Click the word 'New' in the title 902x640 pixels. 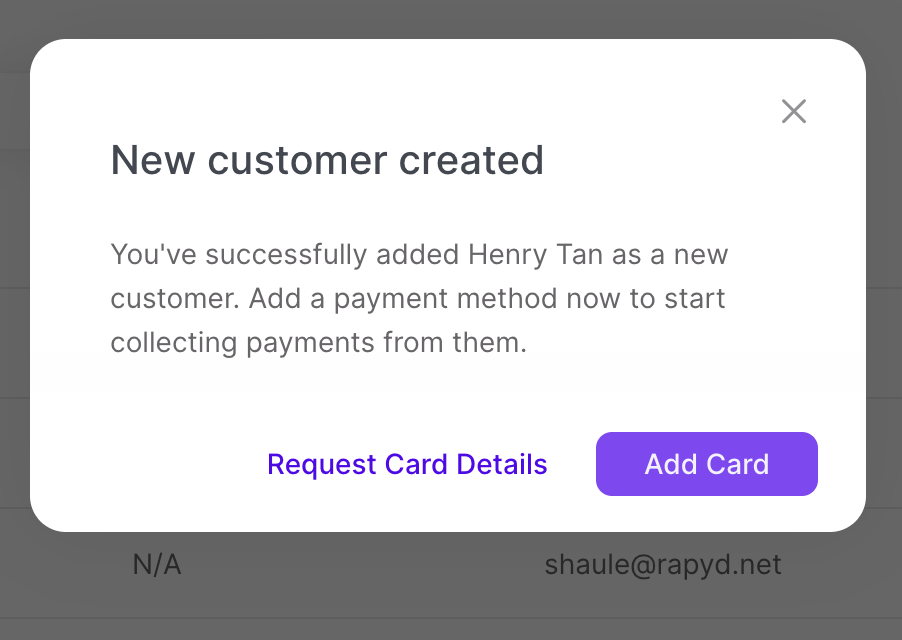tap(145, 160)
